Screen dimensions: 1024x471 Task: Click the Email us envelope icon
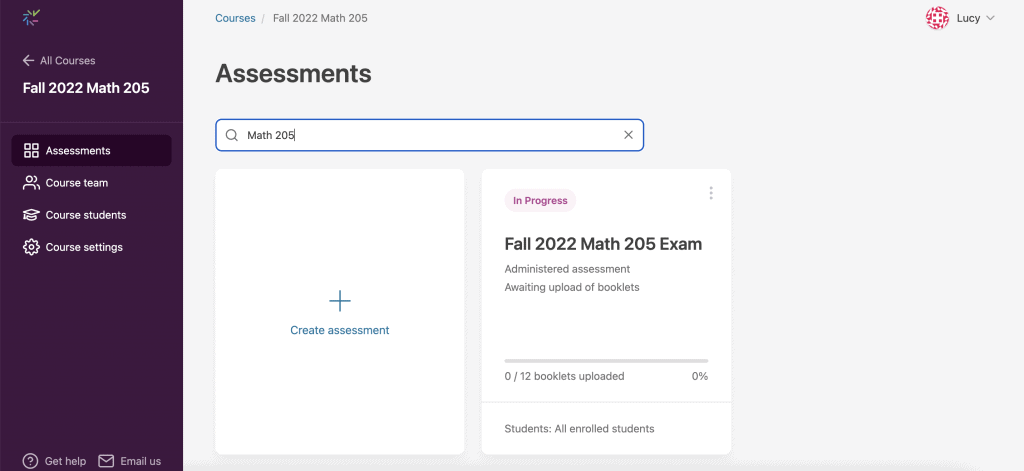[106, 461]
